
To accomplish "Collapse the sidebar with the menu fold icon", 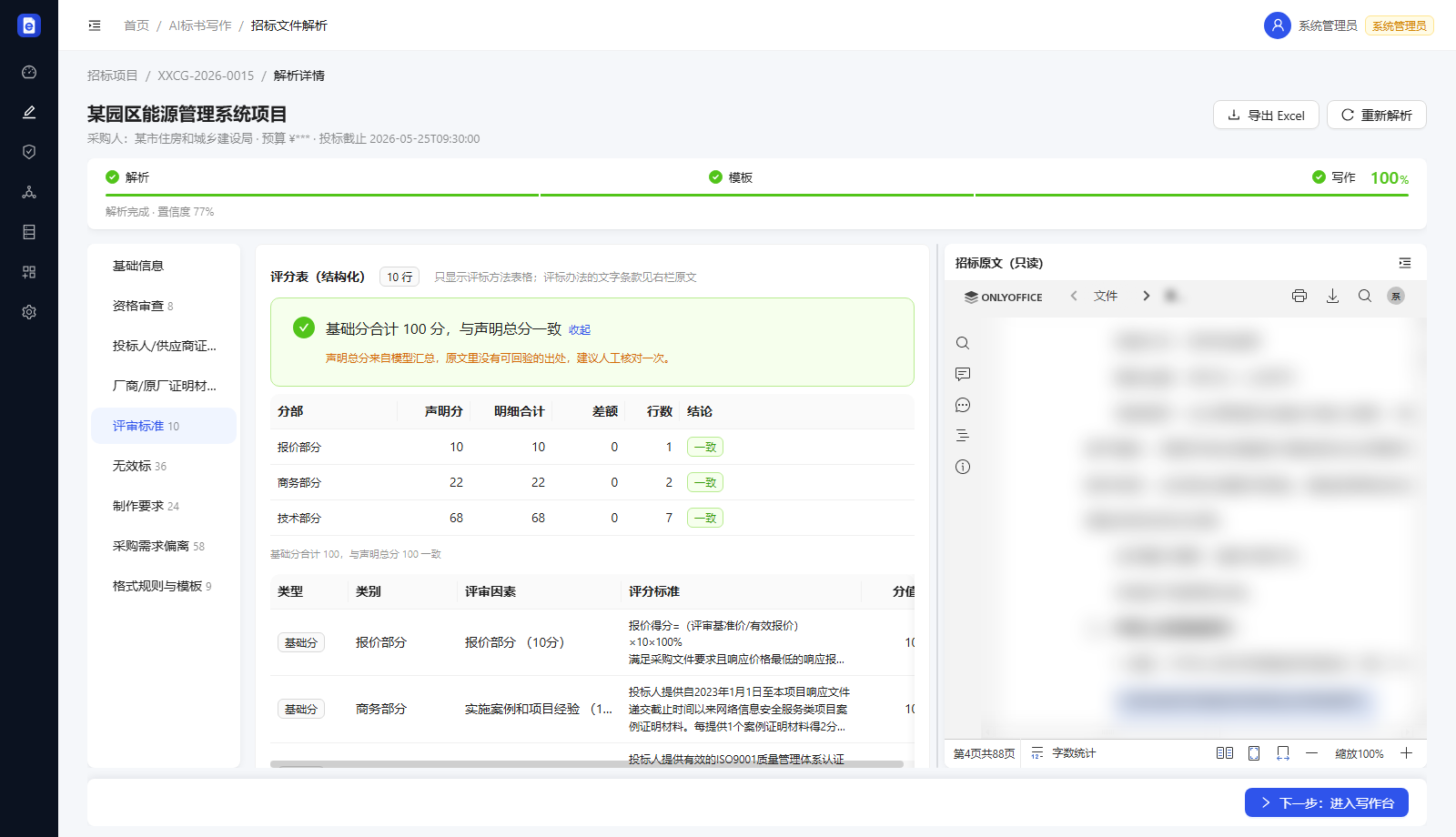I will pyautogui.click(x=95, y=25).
